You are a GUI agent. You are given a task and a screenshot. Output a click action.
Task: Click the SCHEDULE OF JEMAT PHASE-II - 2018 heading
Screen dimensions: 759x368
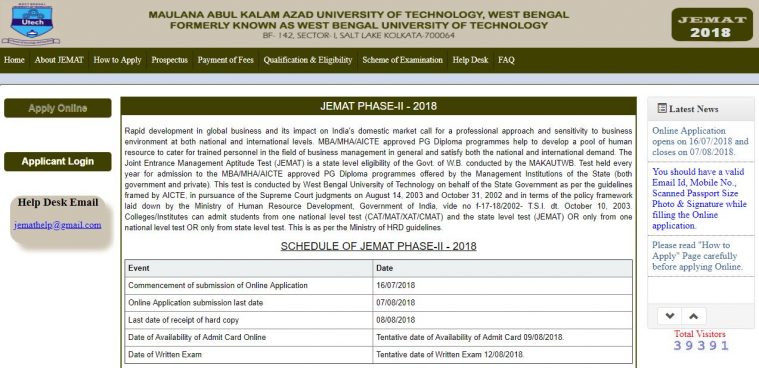point(379,246)
